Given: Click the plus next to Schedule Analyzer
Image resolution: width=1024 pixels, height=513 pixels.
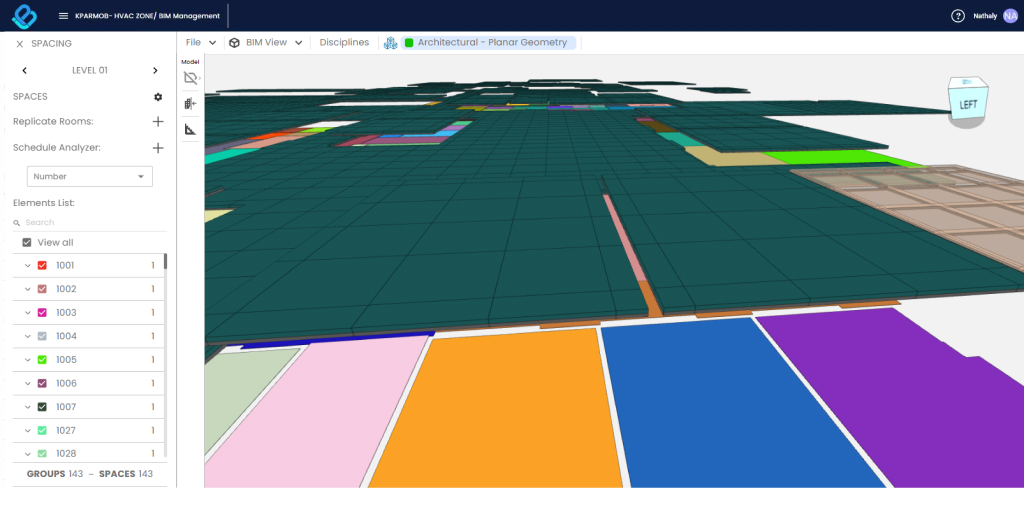Looking at the screenshot, I should (157, 148).
